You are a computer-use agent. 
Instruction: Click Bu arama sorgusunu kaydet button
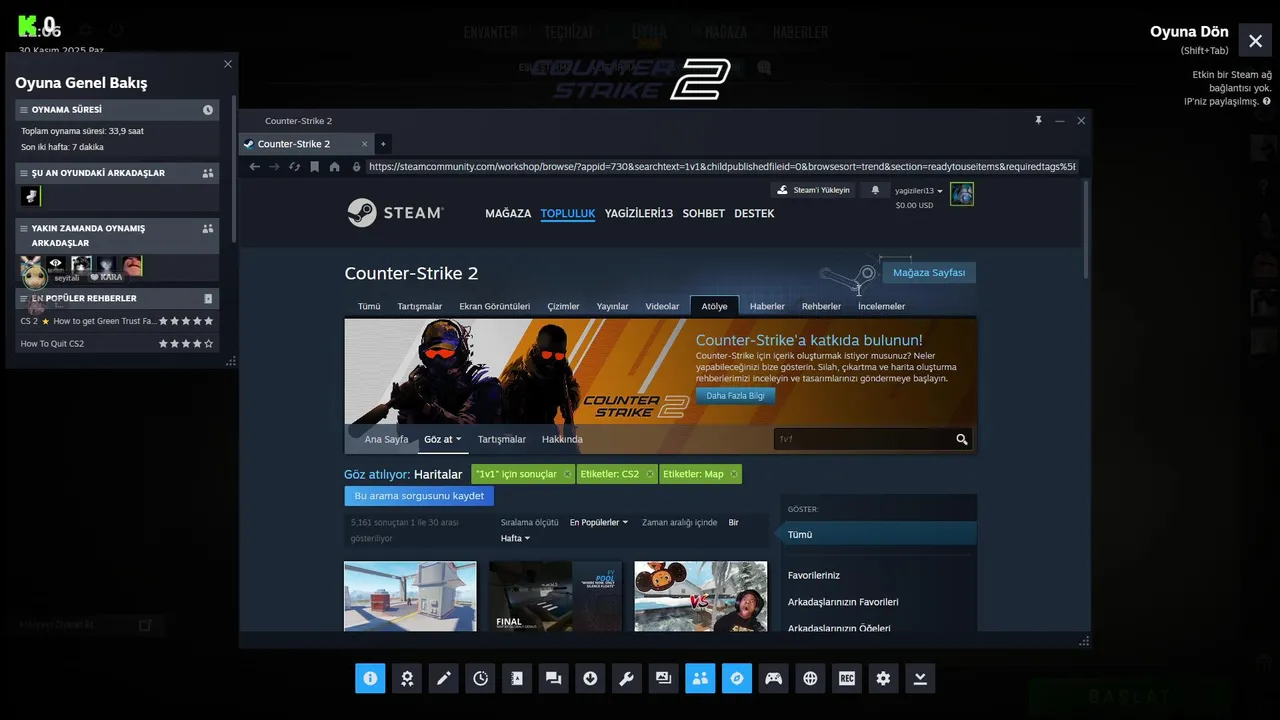pyautogui.click(x=419, y=496)
